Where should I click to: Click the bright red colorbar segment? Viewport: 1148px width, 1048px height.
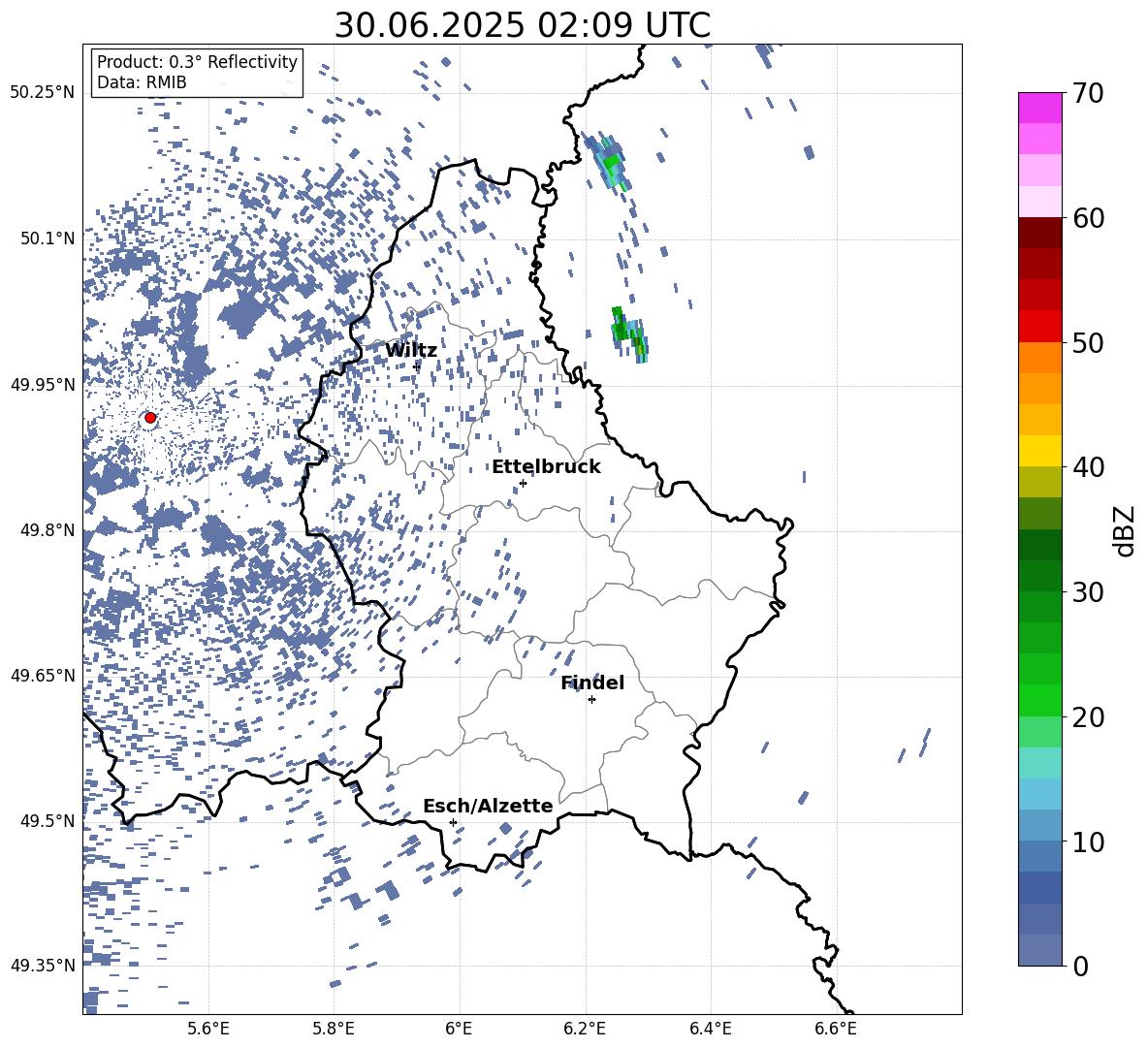(x=1039, y=327)
